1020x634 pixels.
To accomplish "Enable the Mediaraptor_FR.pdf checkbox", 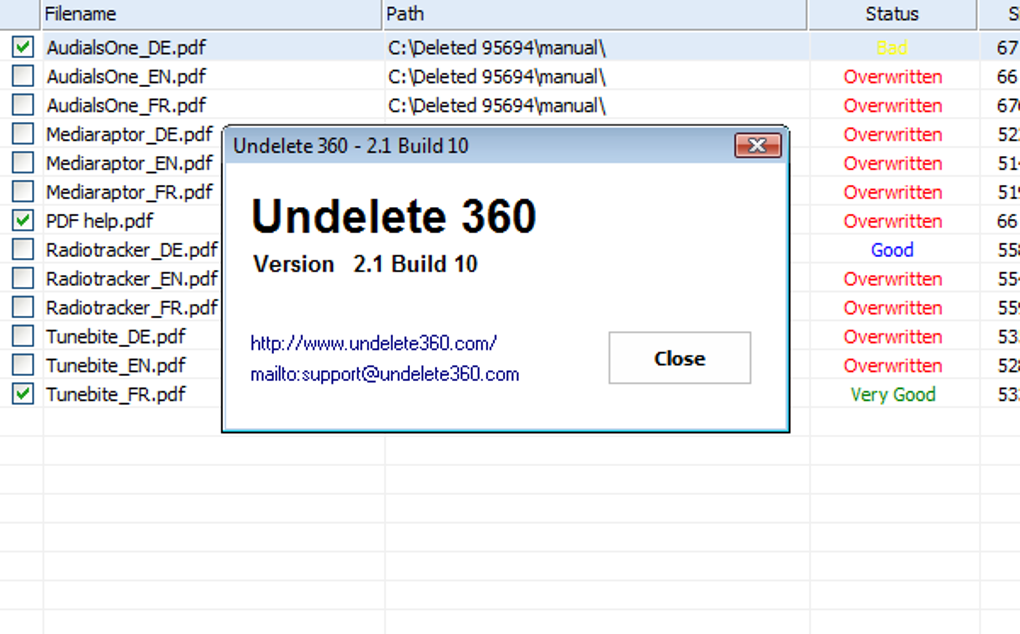I will (x=23, y=192).
